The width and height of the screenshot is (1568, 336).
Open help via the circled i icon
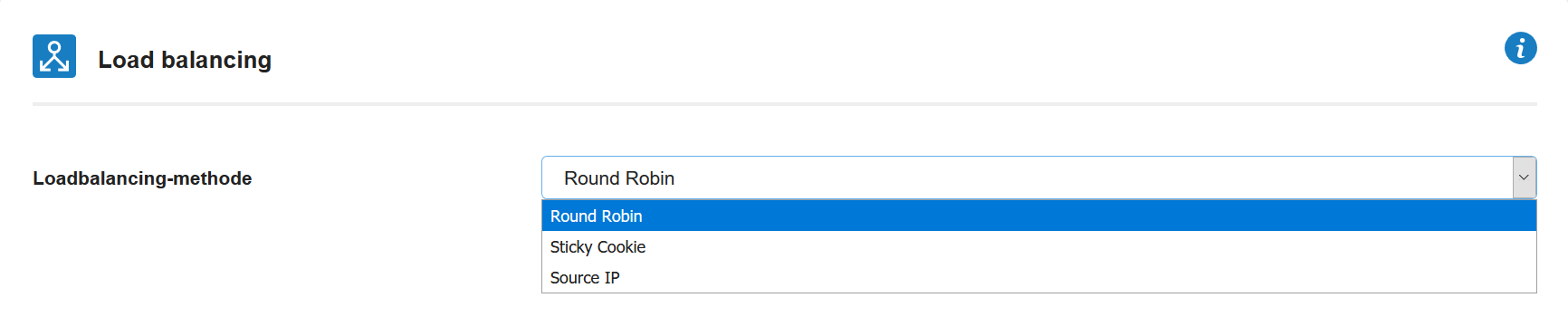(1520, 48)
